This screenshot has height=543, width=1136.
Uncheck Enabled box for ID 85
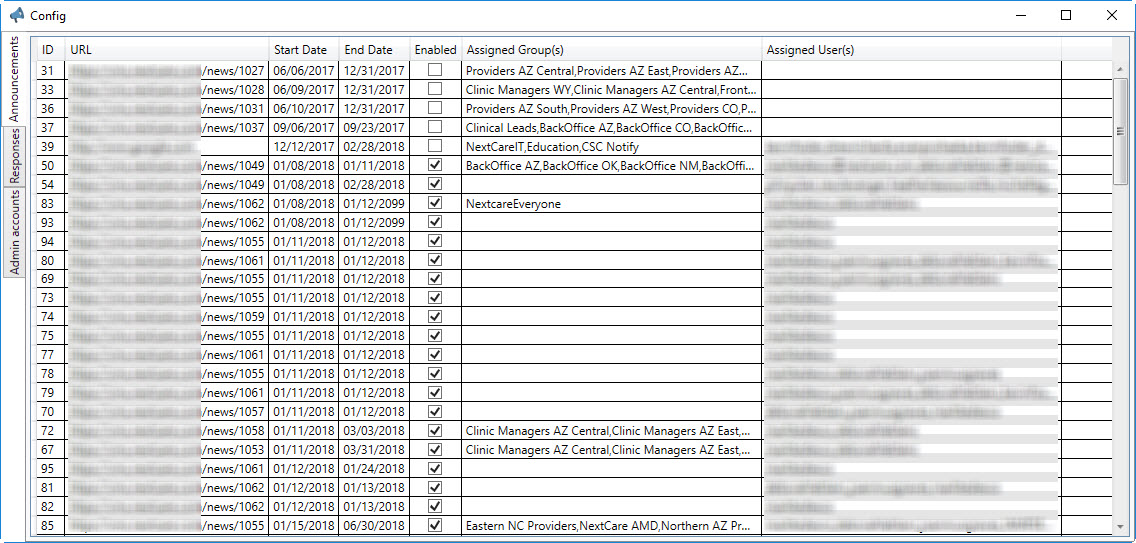pyautogui.click(x=435, y=525)
